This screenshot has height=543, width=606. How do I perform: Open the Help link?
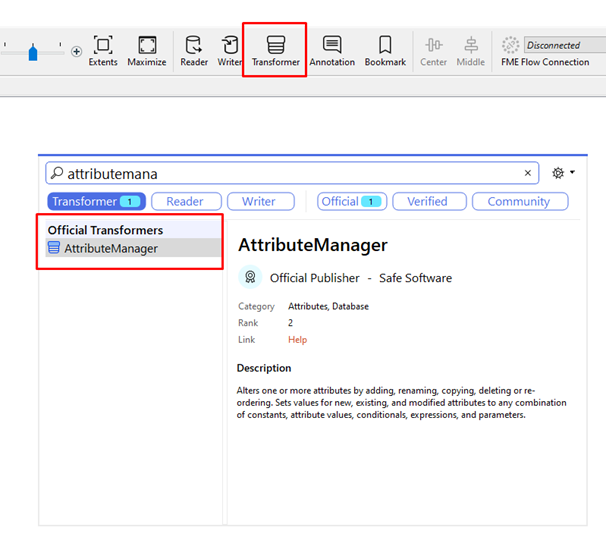pos(297,340)
